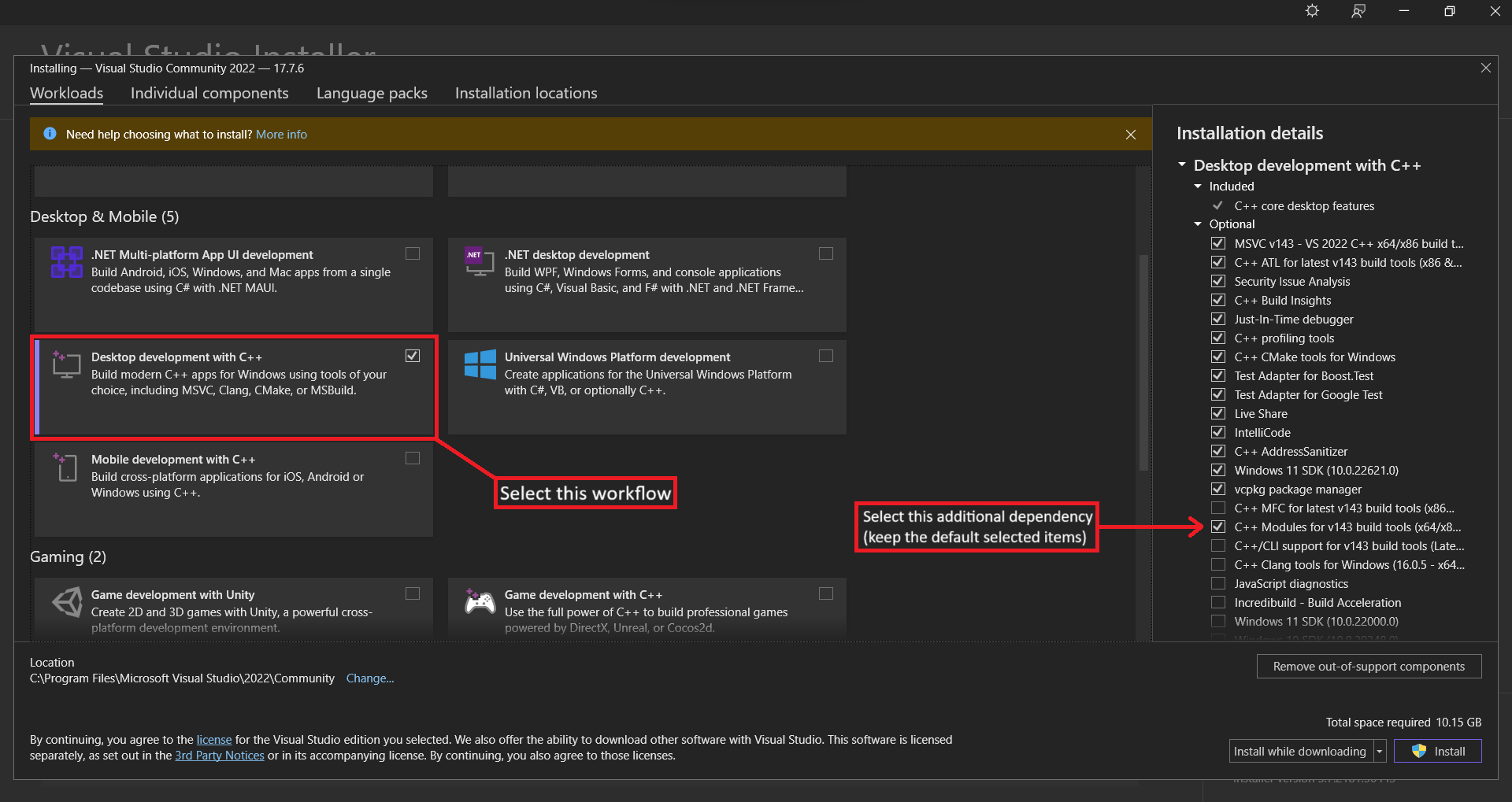Image resolution: width=1512 pixels, height=802 pixels.
Task: Enable Incredibuild - Build Acceleration
Action: pos(1218,602)
